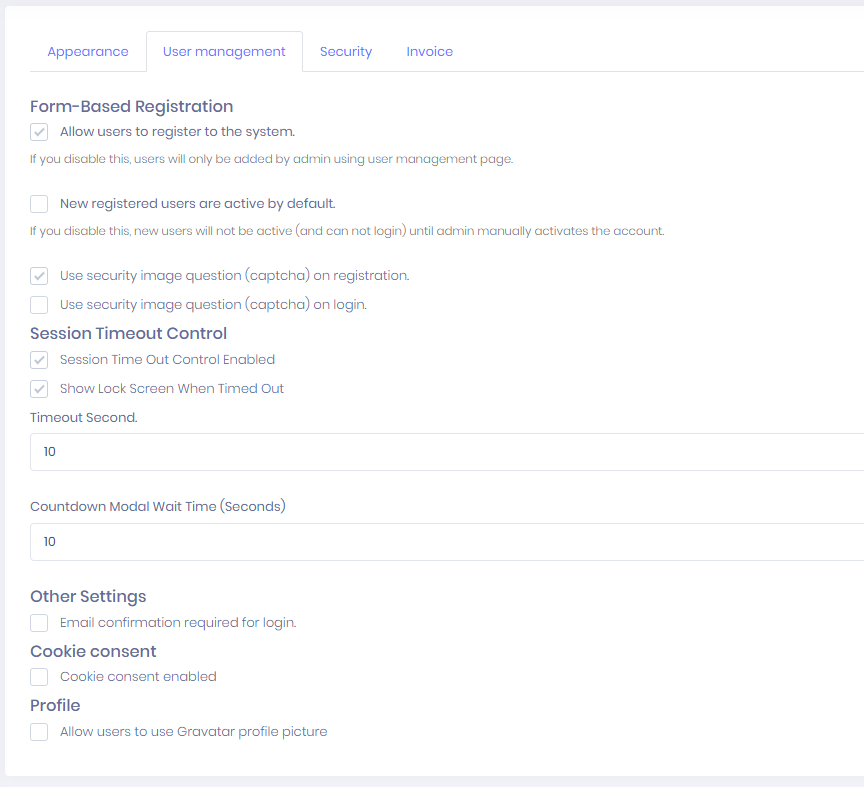
Task: Disable "Show Lock Screen When Timed Out"
Action: pyautogui.click(x=38, y=388)
